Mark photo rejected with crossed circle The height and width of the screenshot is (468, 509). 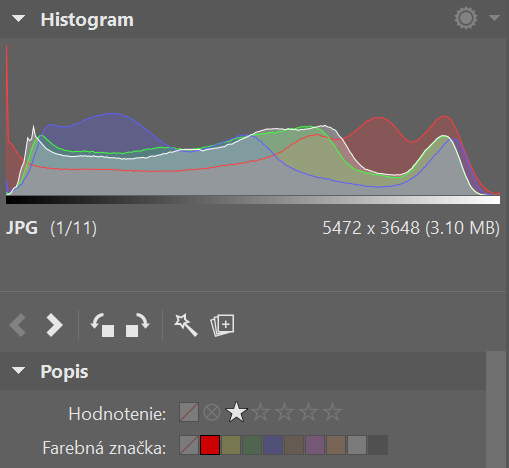[x=212, y=412]
